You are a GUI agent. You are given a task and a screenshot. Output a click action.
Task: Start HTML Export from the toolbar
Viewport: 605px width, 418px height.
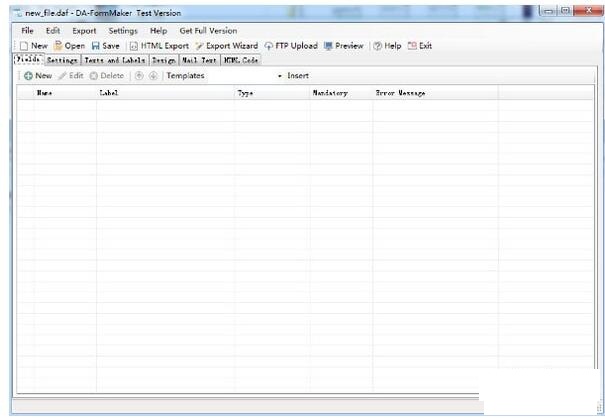159,46
